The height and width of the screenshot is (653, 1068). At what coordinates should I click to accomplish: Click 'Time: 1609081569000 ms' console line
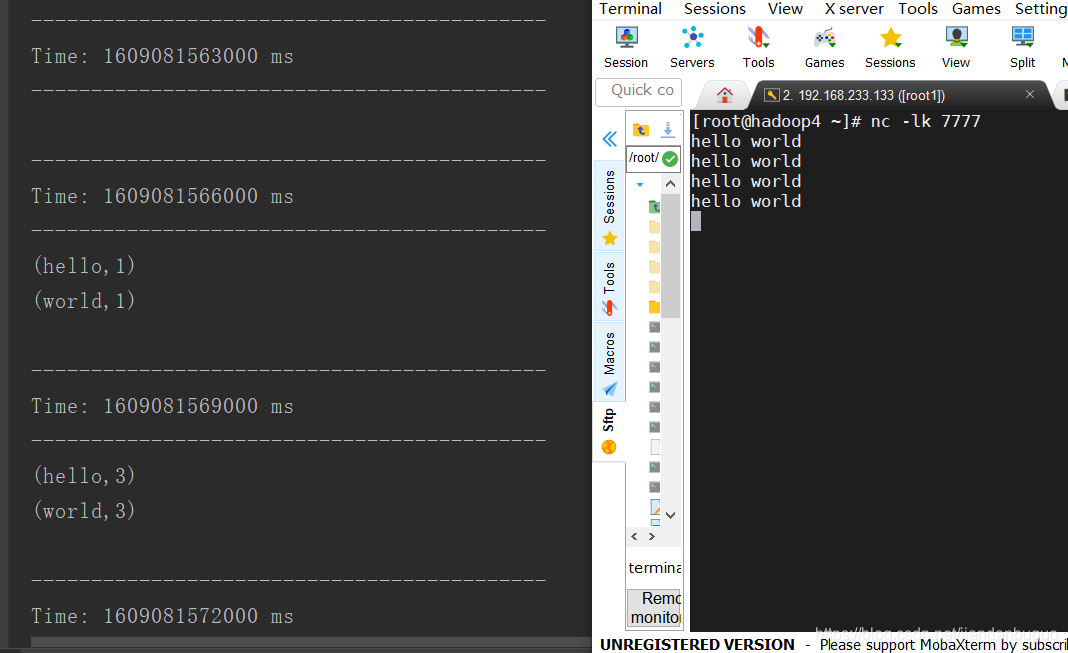coord(162,406)
